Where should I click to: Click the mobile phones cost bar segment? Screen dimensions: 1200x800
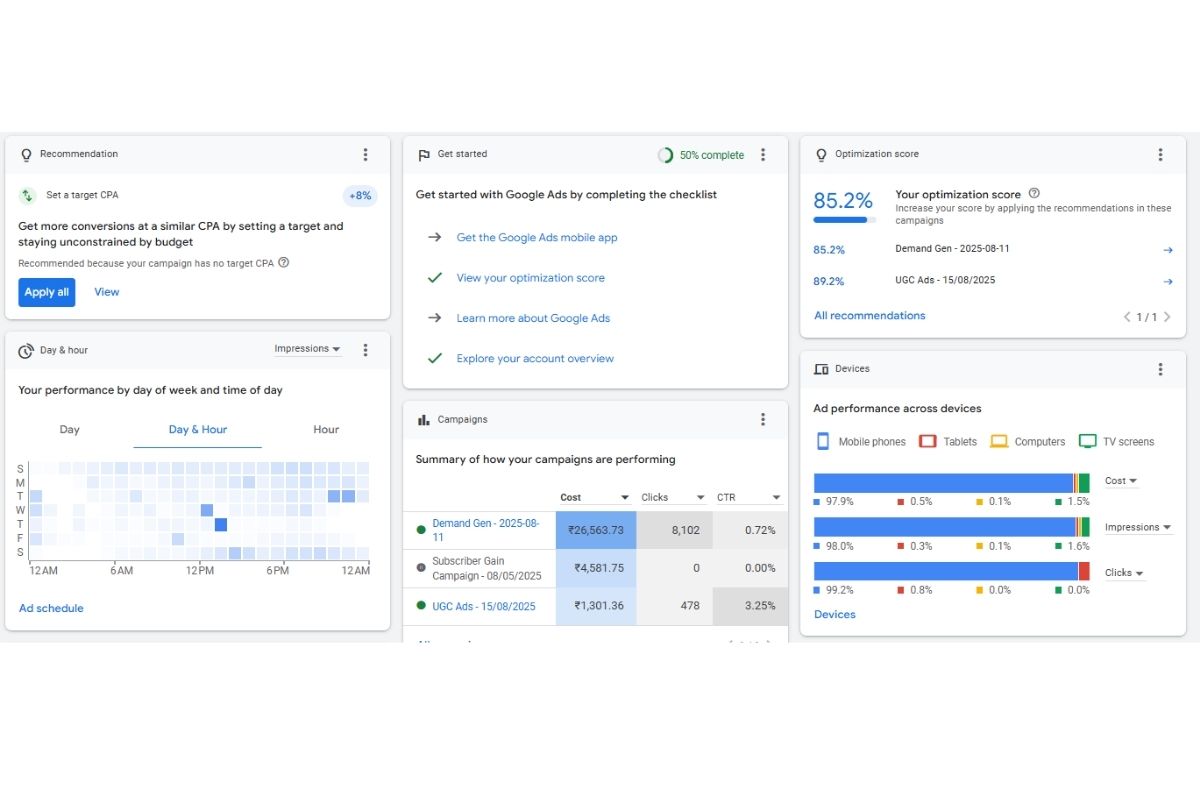click(942, 483)
